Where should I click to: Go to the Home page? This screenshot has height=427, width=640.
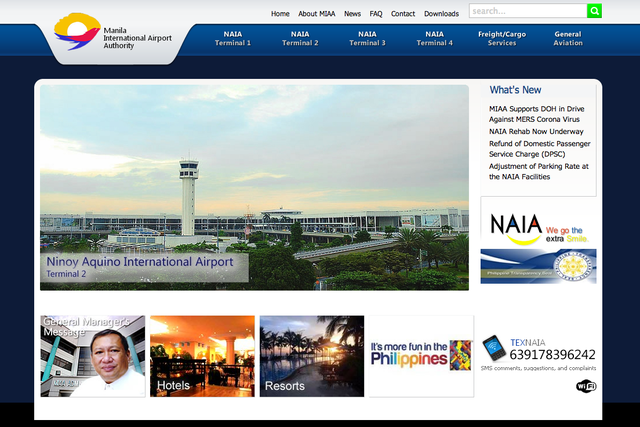[280, 13]
